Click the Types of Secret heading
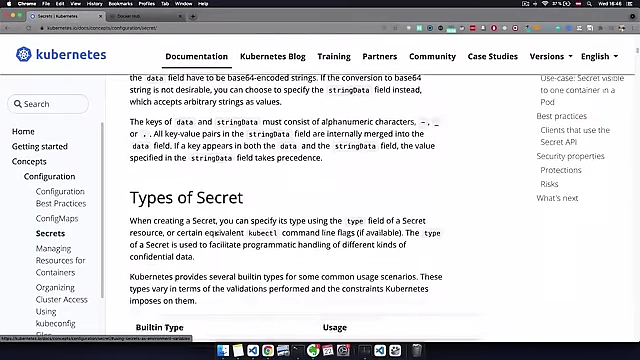The height and width of the screenshot is (360, 640). [x=186, y=198]
